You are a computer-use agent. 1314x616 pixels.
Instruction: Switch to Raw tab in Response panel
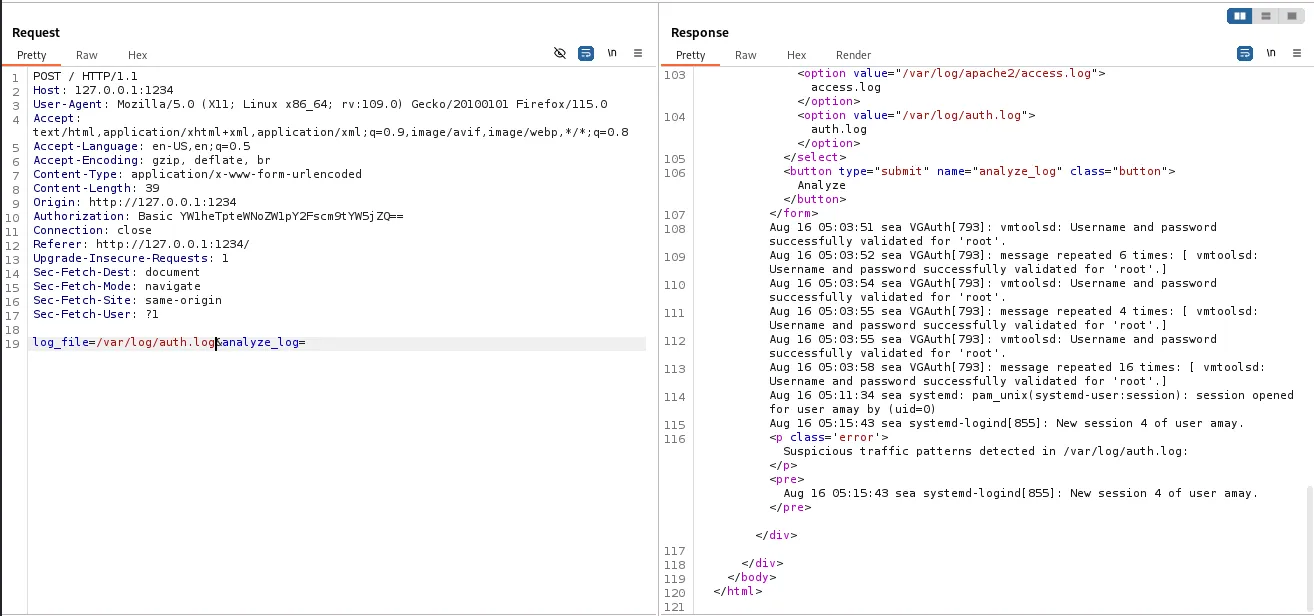[x=746, y=55]
